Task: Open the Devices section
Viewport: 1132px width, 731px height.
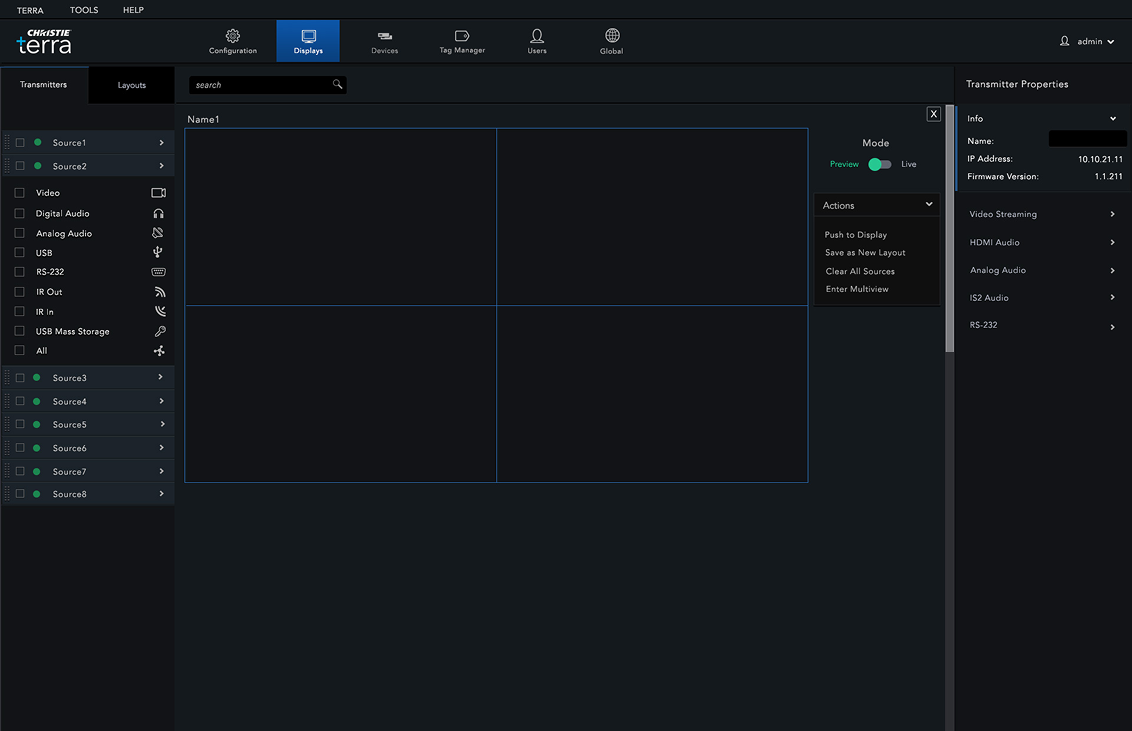Action: pos(384,40)
